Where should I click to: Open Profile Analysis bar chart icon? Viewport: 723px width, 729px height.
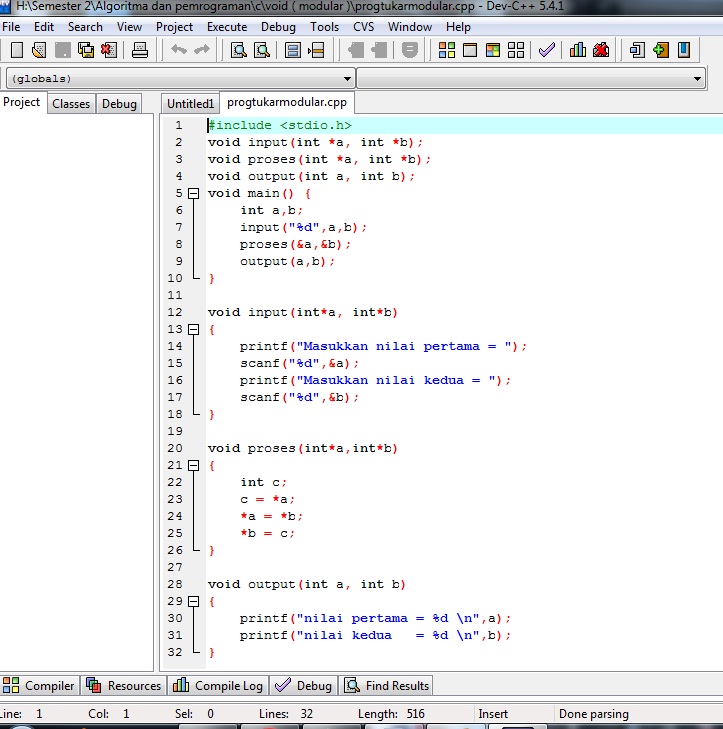(x=578, y=50)
